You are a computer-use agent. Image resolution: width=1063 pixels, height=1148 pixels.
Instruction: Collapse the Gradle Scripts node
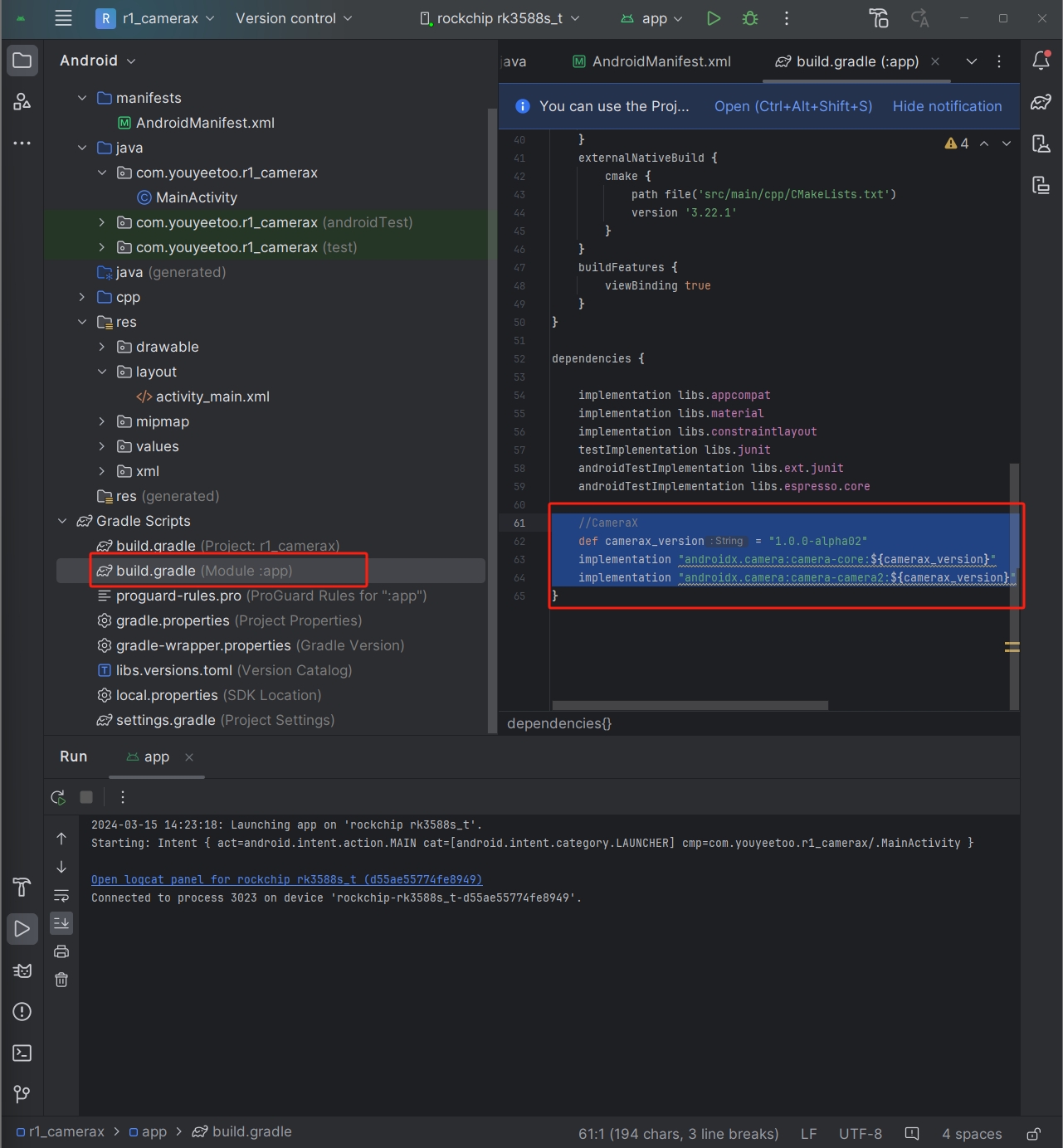(62, 521)
